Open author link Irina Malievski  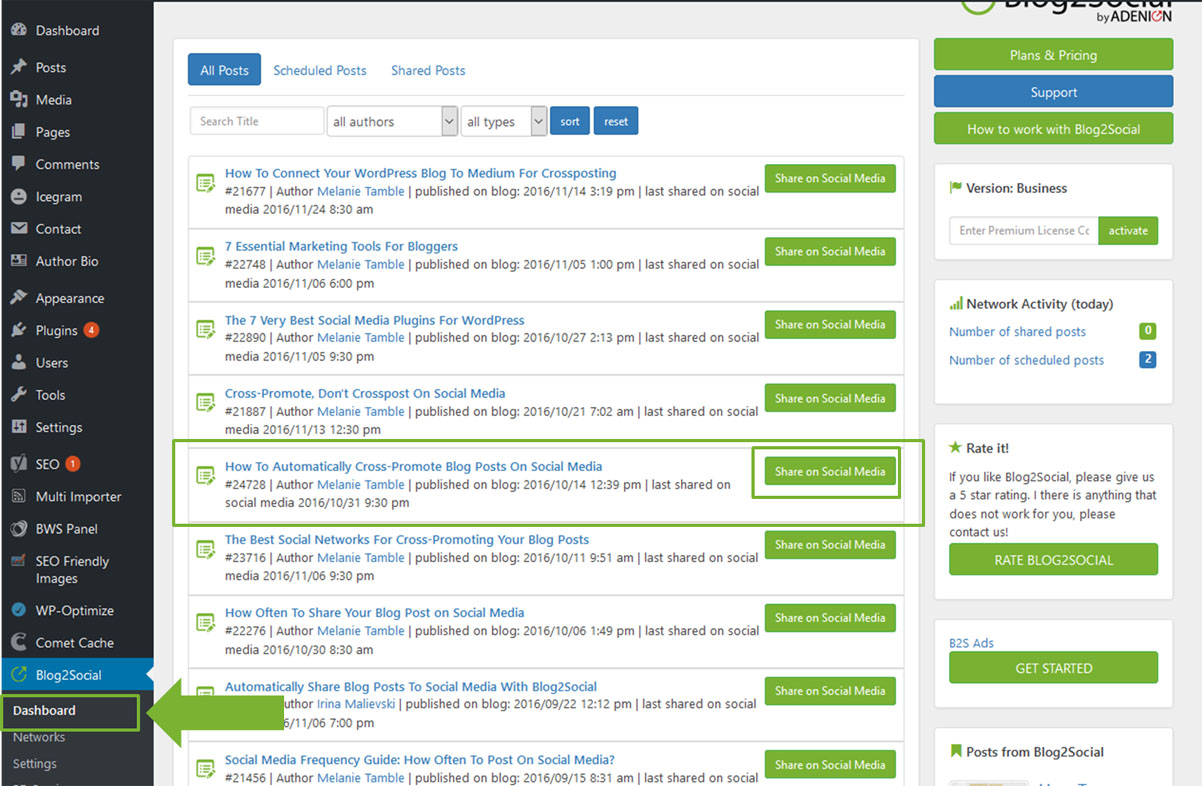tap(357, 704)
